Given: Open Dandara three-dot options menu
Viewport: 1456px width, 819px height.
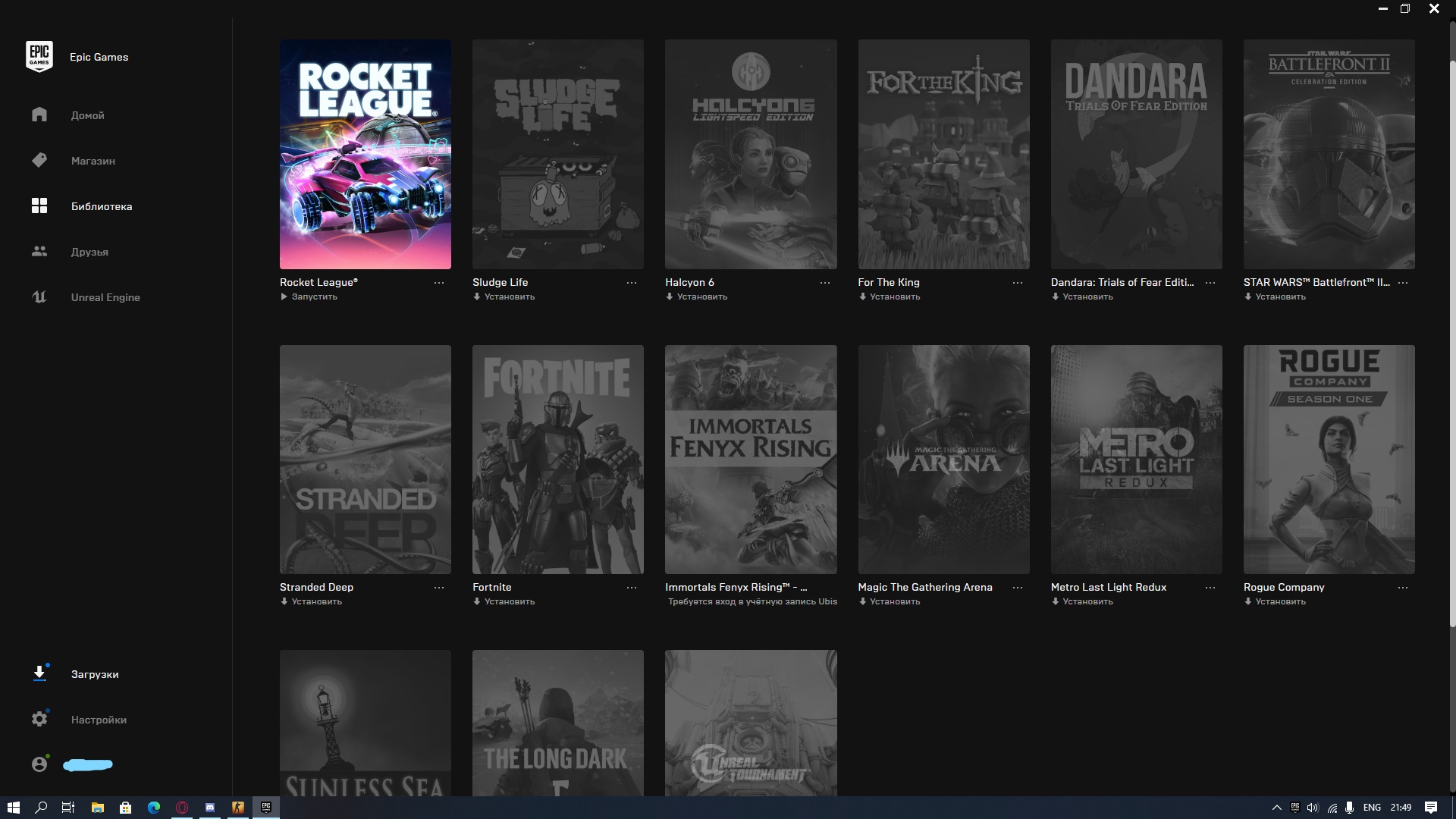Looking at the screenshot, I should click(x=1210, y=282).
